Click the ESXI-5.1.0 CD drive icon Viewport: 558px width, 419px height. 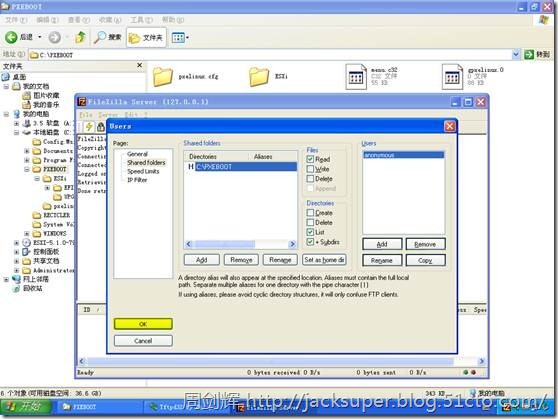tap(26, 242)
